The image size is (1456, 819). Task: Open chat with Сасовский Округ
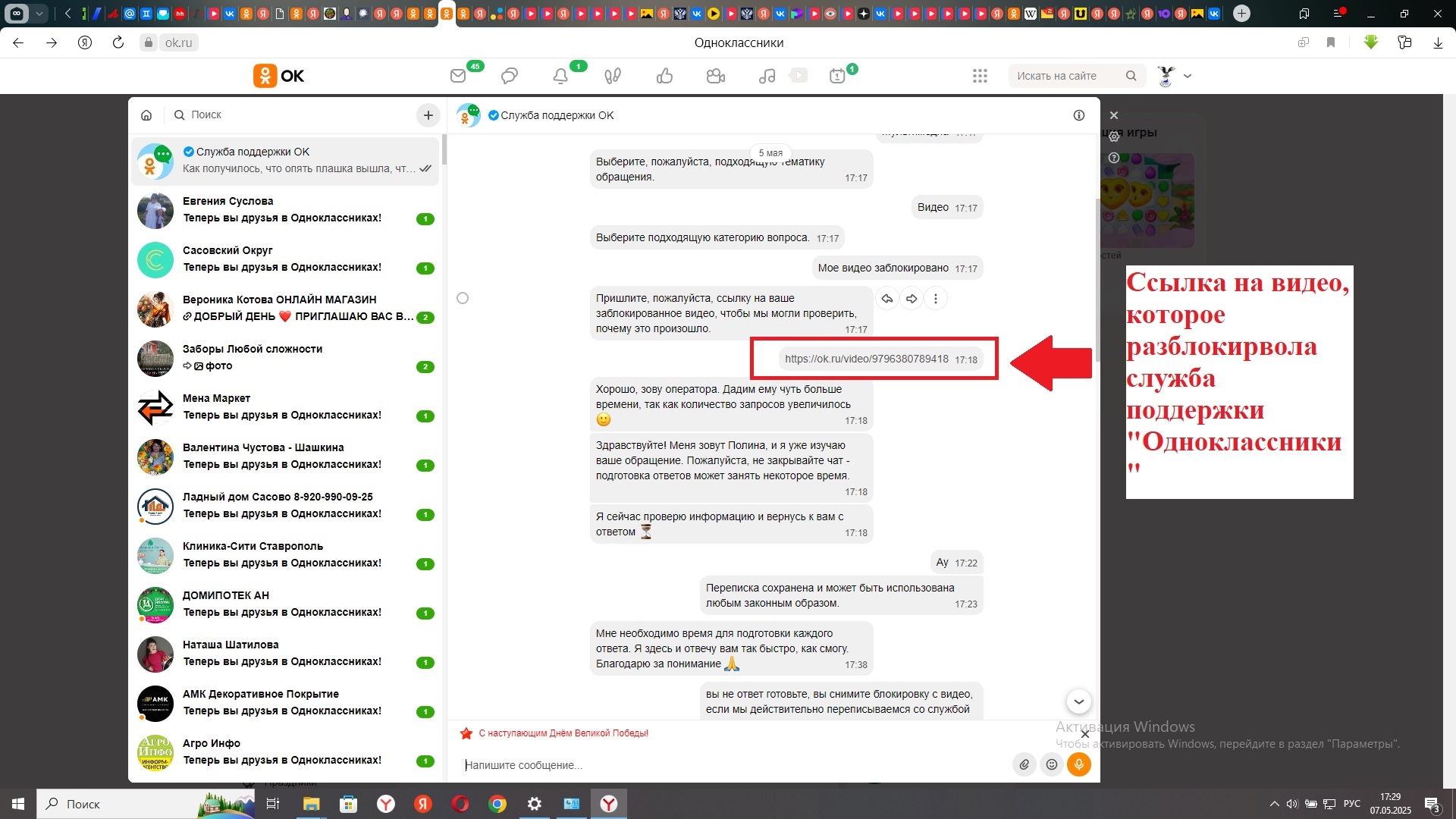pyautogui.click(x=285, y=259)
